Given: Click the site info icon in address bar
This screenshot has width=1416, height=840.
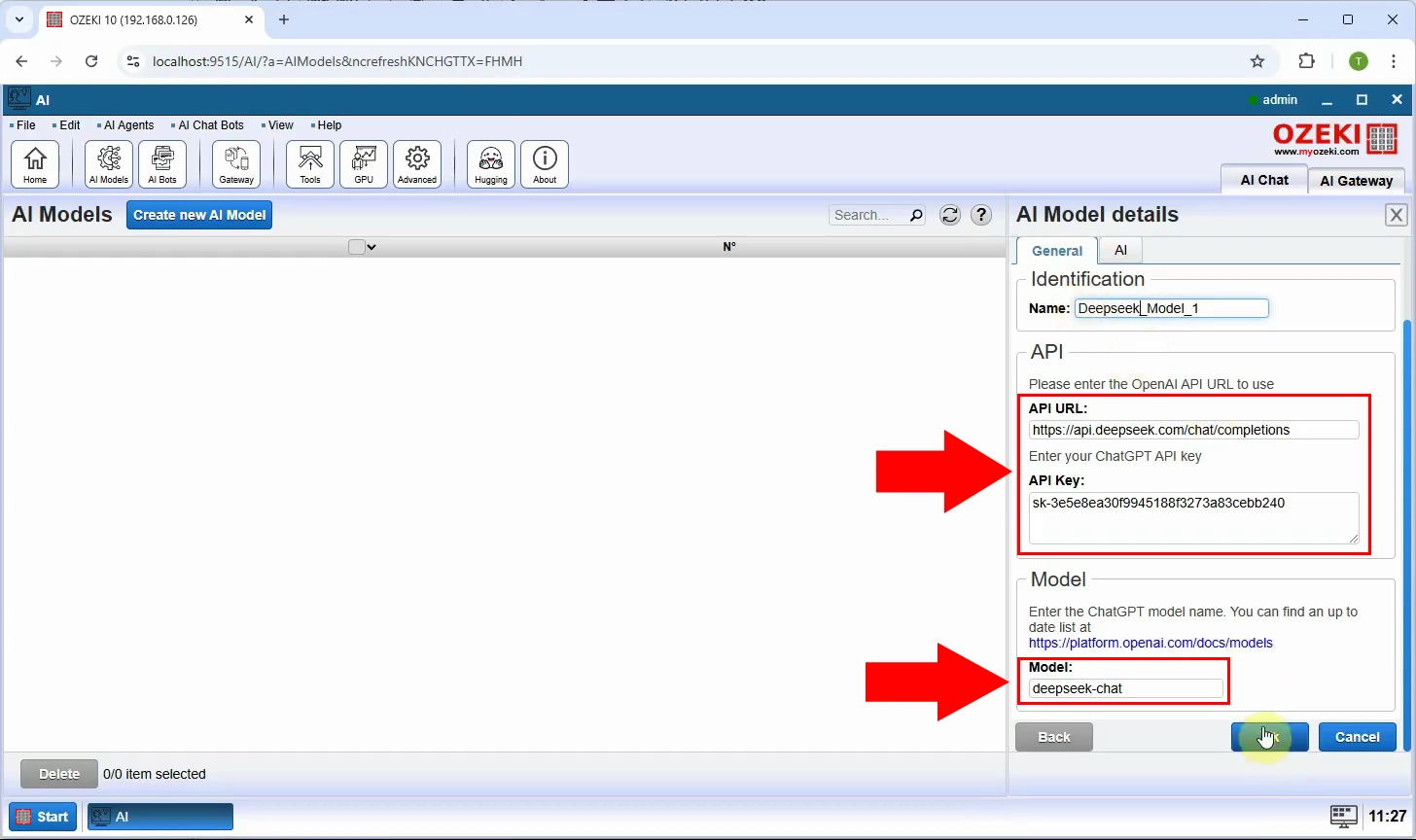Looking at the screenshot, I should tap(134, 61).
